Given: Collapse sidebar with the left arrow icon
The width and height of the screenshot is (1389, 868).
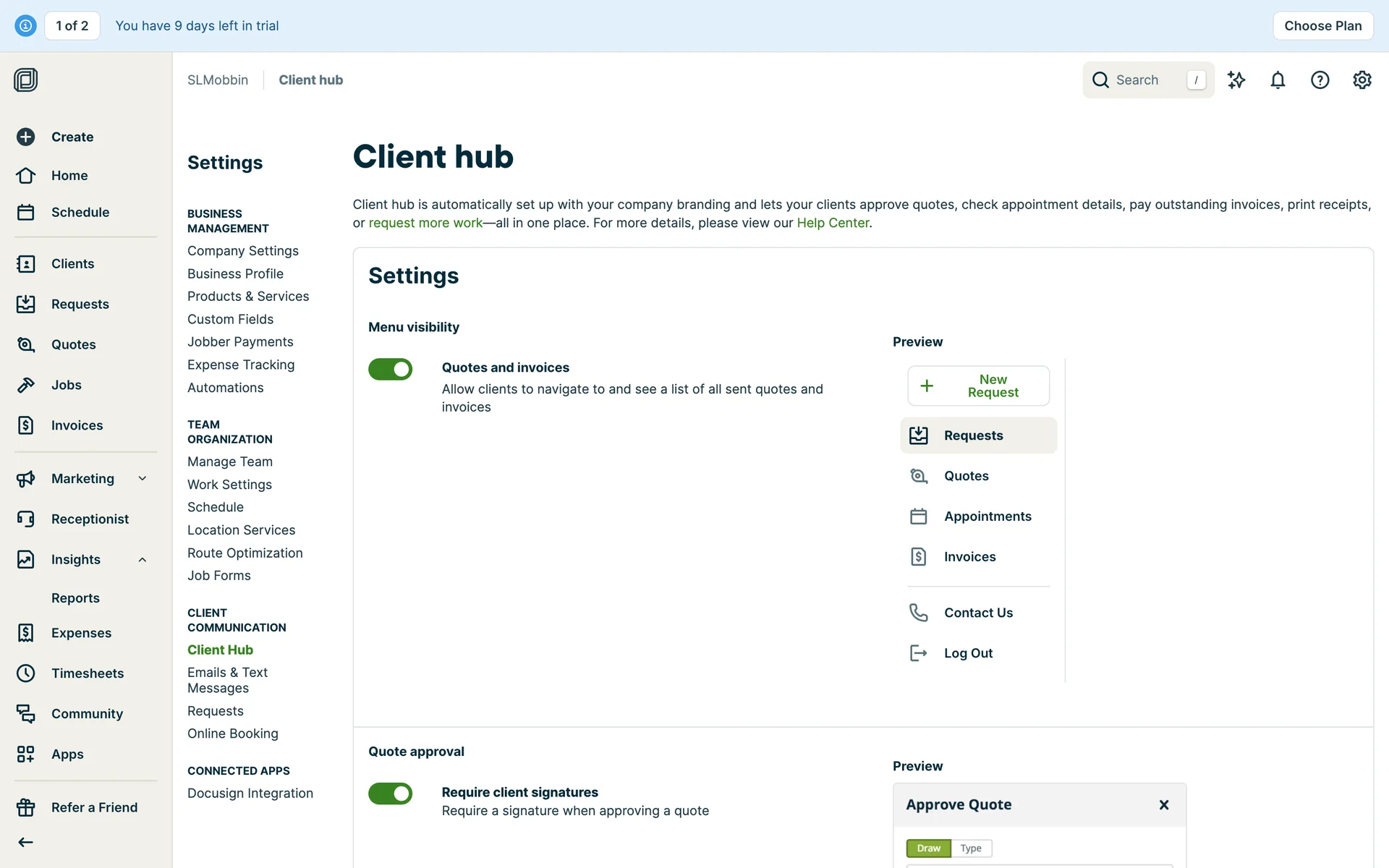Looking at the screenshot, I should pos(26,842).
